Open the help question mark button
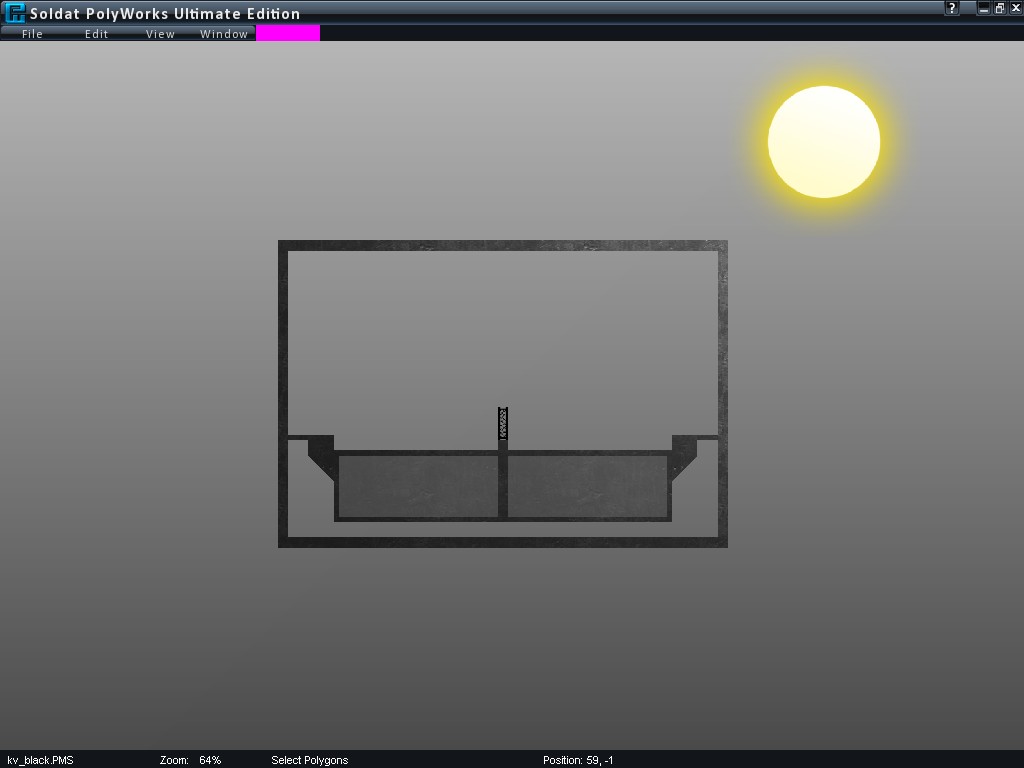1024x768 pixels. [952, 8]
